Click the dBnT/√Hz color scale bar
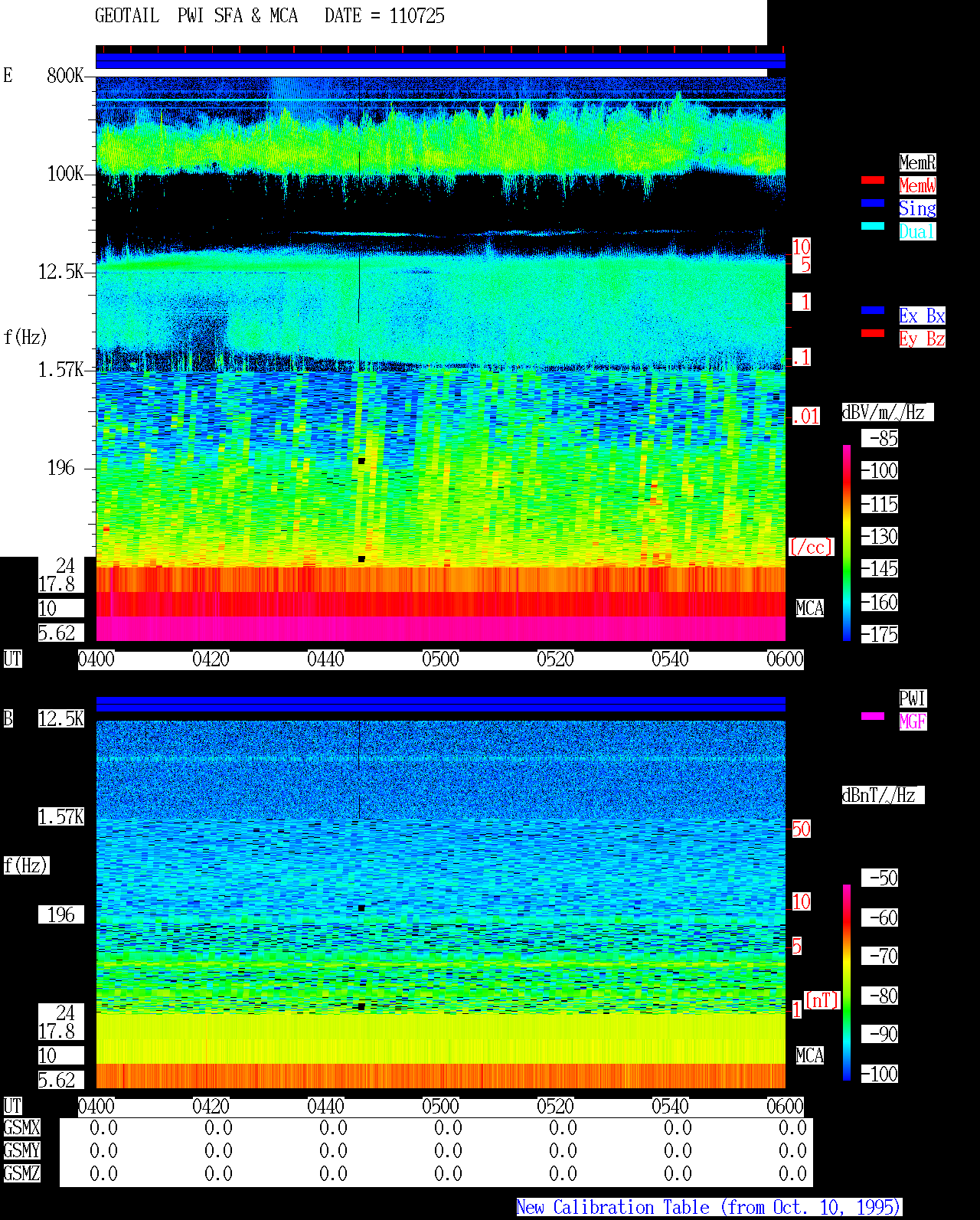The width and height of the screenshot is (980, 1220). (x=847, y=983)
